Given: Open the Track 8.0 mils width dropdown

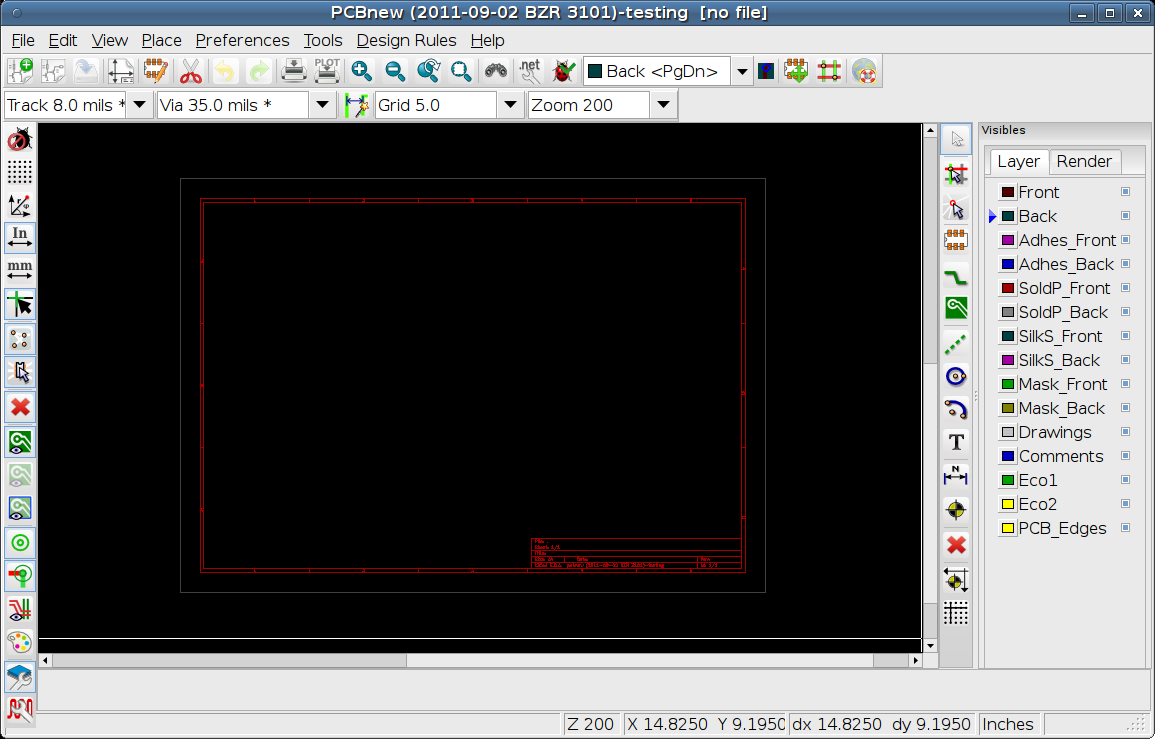Looking at the screenshot, I should pyautogui.click(x=140, y=105).
